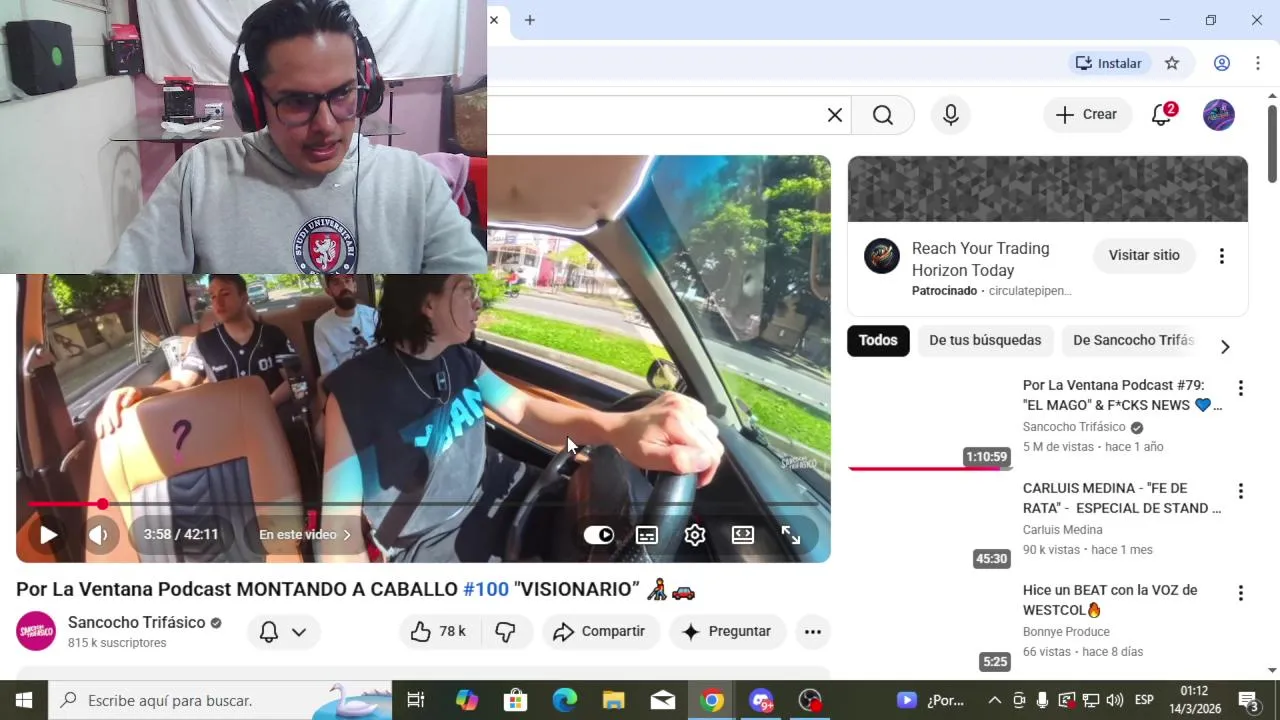Image resolution: width=1280 pixels, height=720 pixels.
Task: Open YouTube account avatar menu
Action: tap(1218, 115)
